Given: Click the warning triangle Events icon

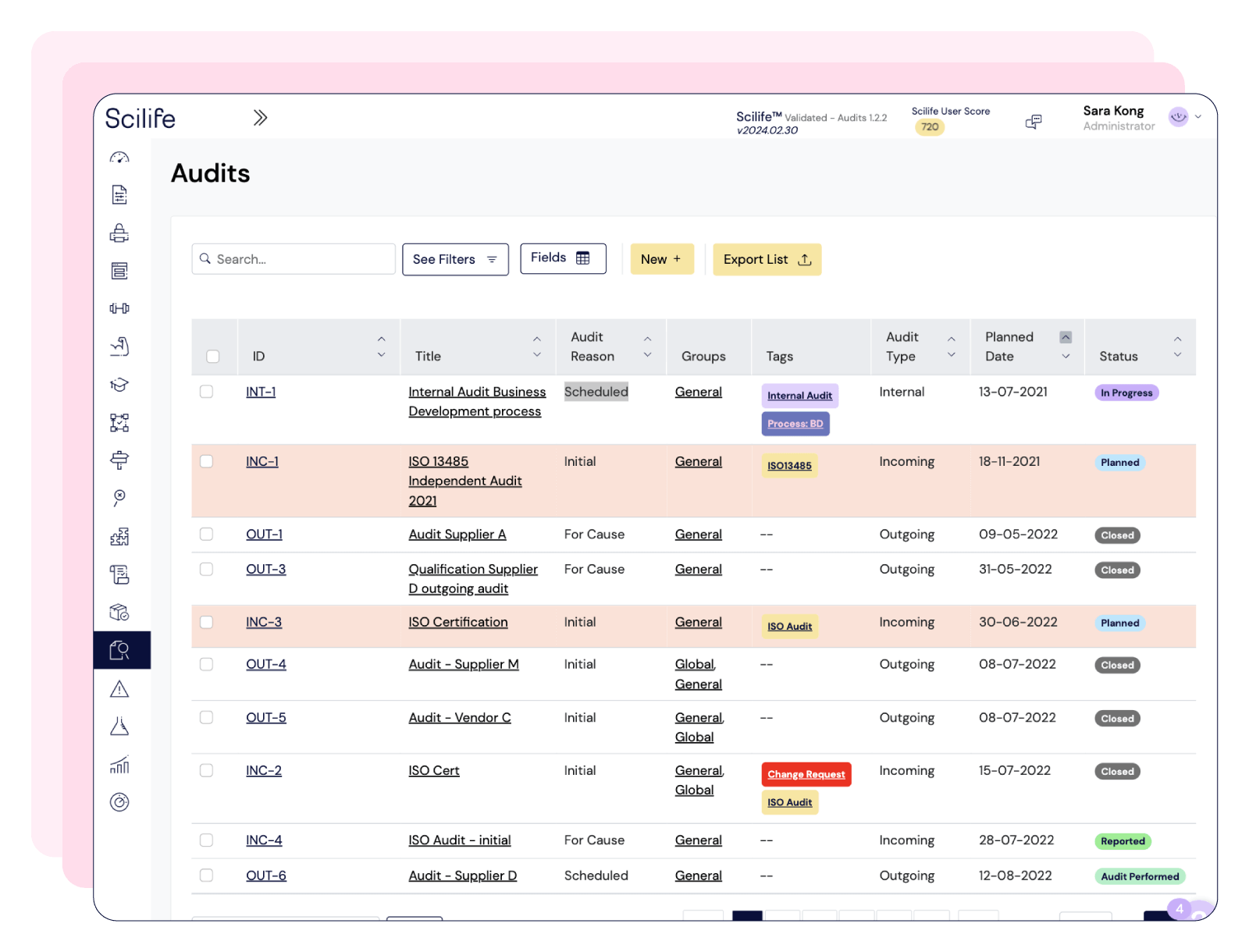Looking at the screenshot, I should click(119, 688).
